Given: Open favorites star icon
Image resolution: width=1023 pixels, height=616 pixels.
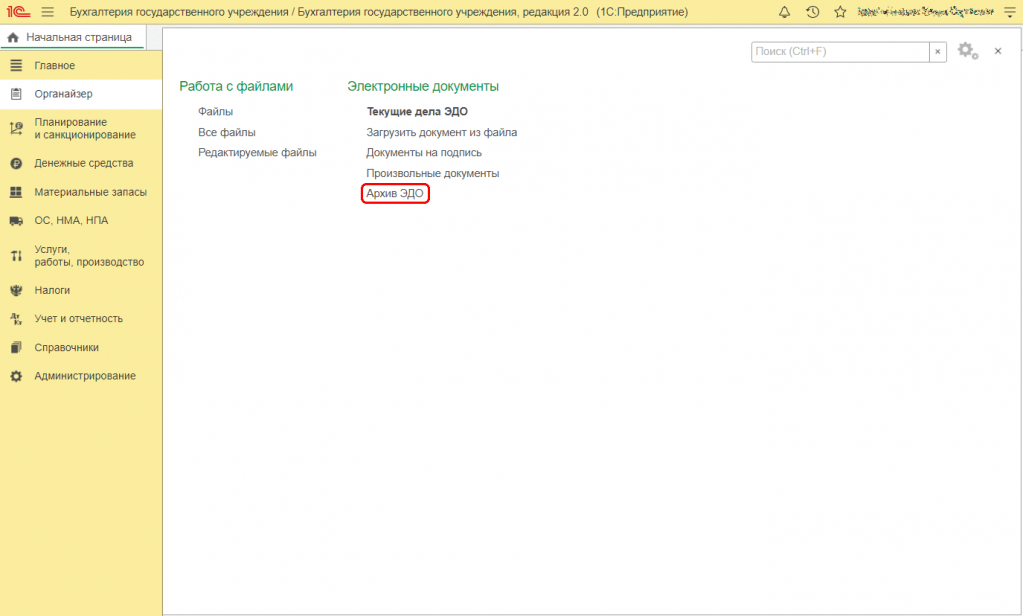Looking at the screenshot, I should (840, 11).
